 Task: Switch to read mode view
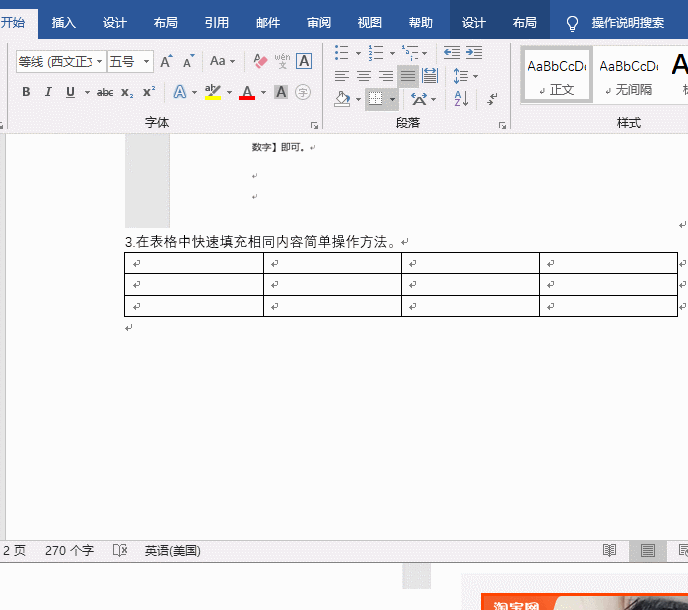(x=609, y=550)
